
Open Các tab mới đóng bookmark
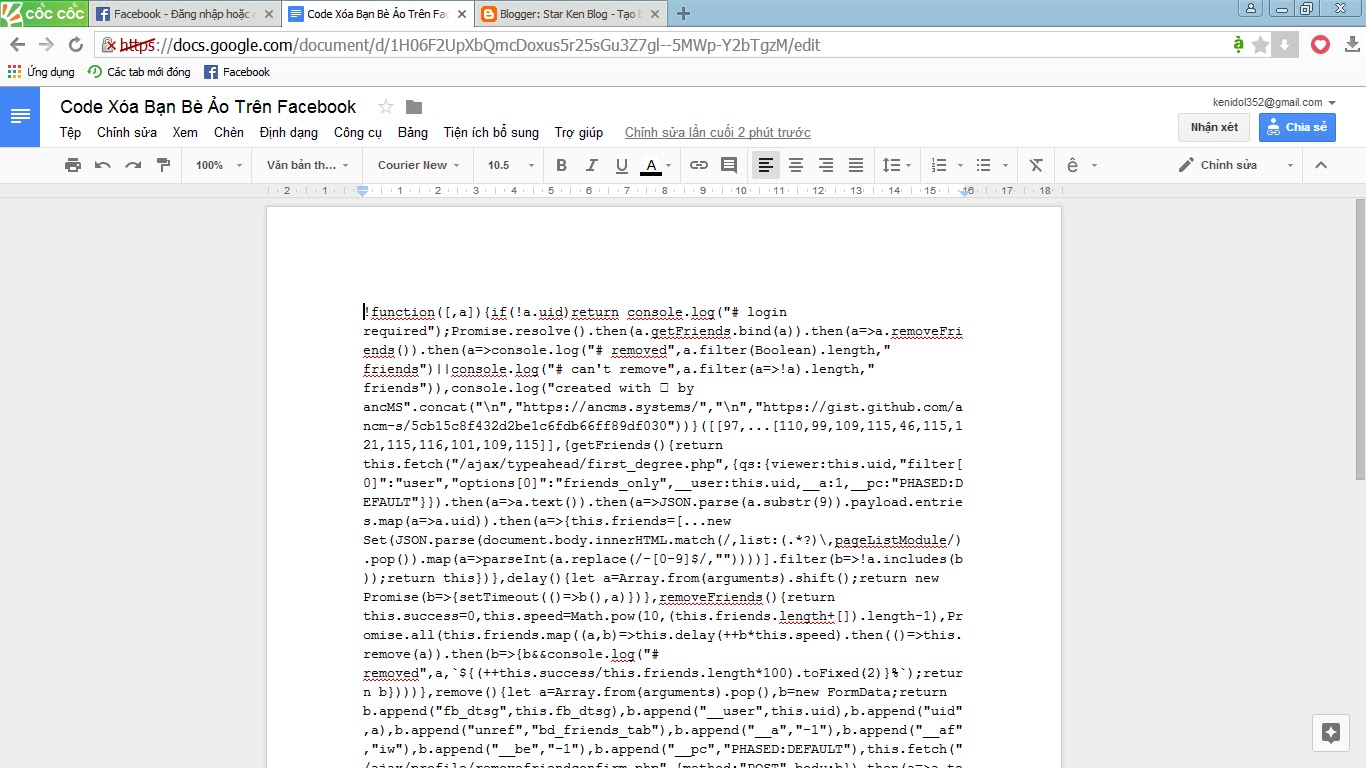click(139, 72)
